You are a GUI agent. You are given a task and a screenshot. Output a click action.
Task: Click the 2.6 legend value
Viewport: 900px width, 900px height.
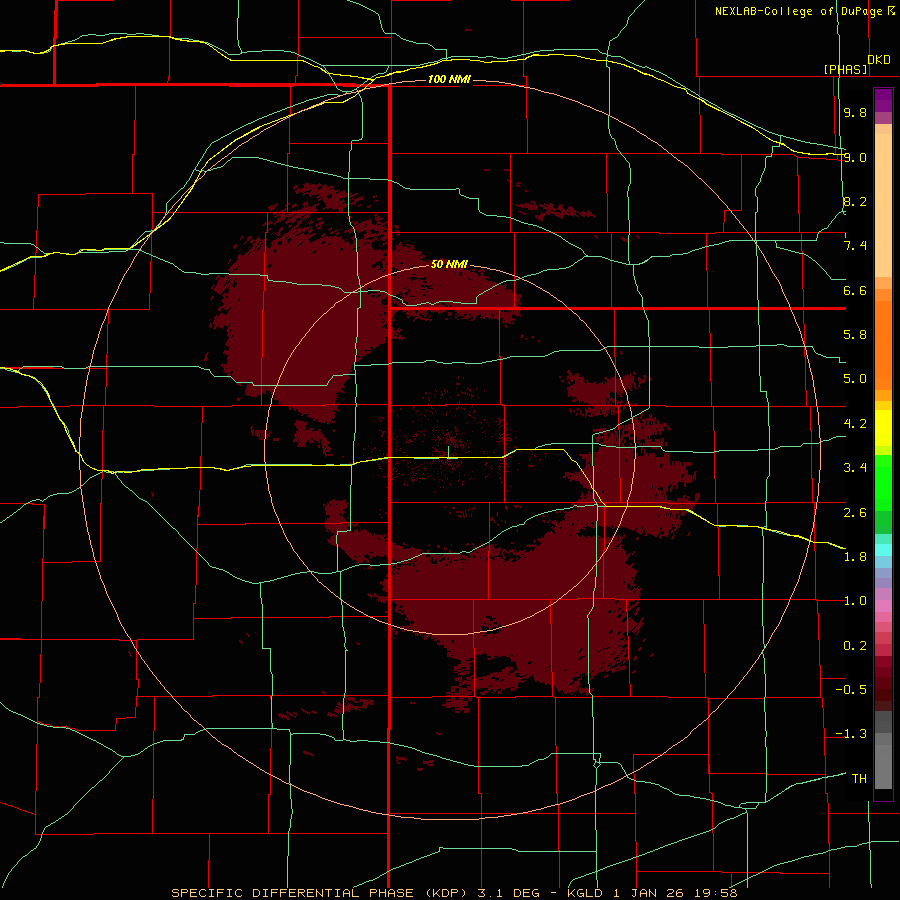pyautogui.click(x=855, y=513)
